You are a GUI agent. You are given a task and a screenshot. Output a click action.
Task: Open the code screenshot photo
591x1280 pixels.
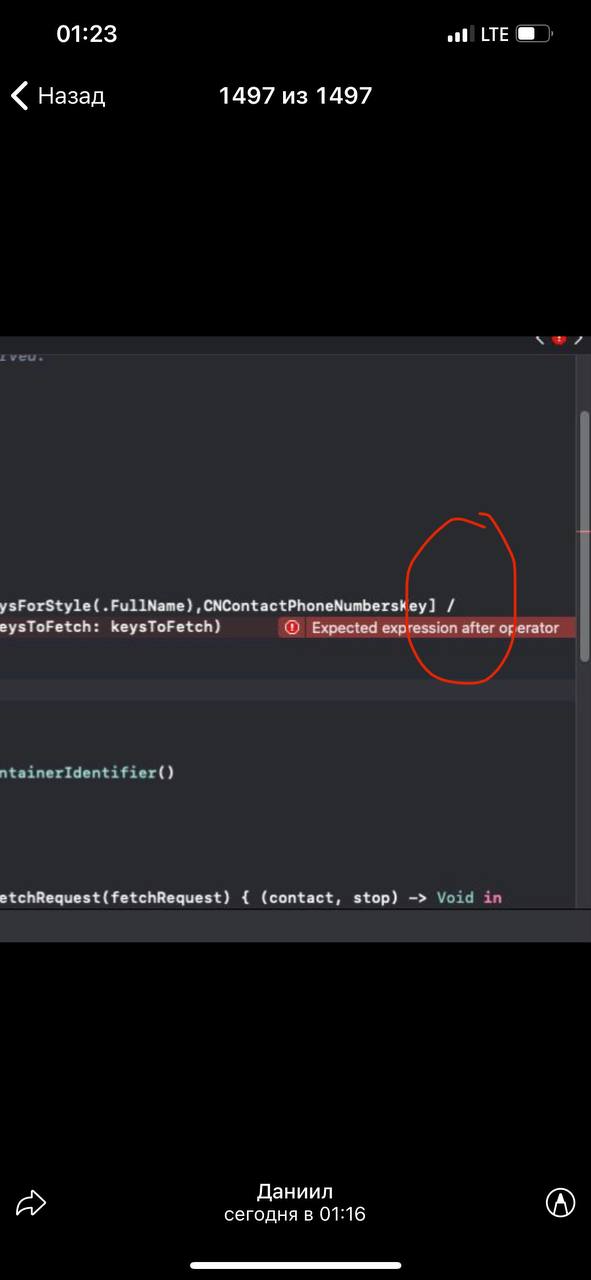tap(295, 638)
